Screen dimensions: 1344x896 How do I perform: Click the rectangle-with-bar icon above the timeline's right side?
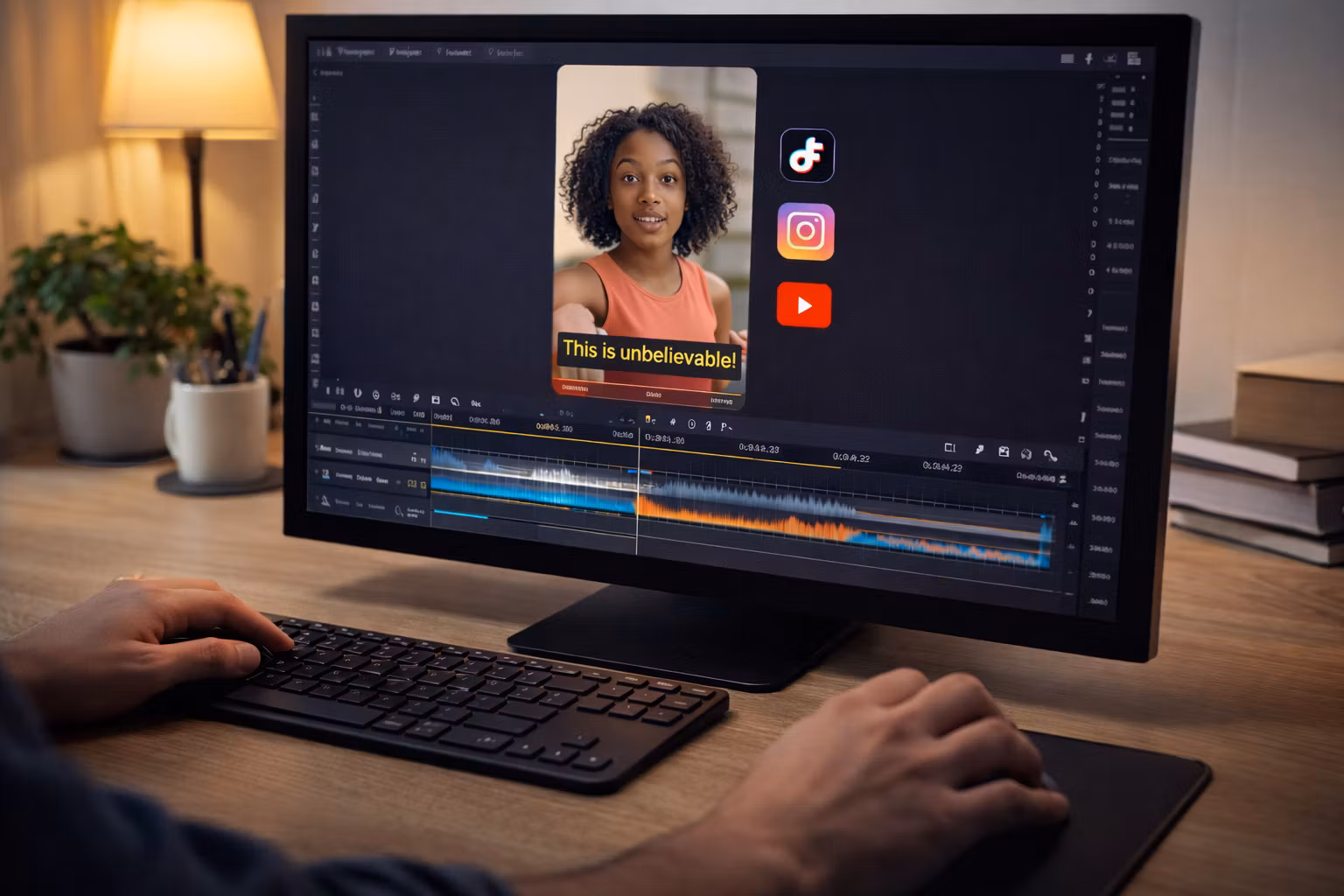pyautogui.click(x=950, y=448)
